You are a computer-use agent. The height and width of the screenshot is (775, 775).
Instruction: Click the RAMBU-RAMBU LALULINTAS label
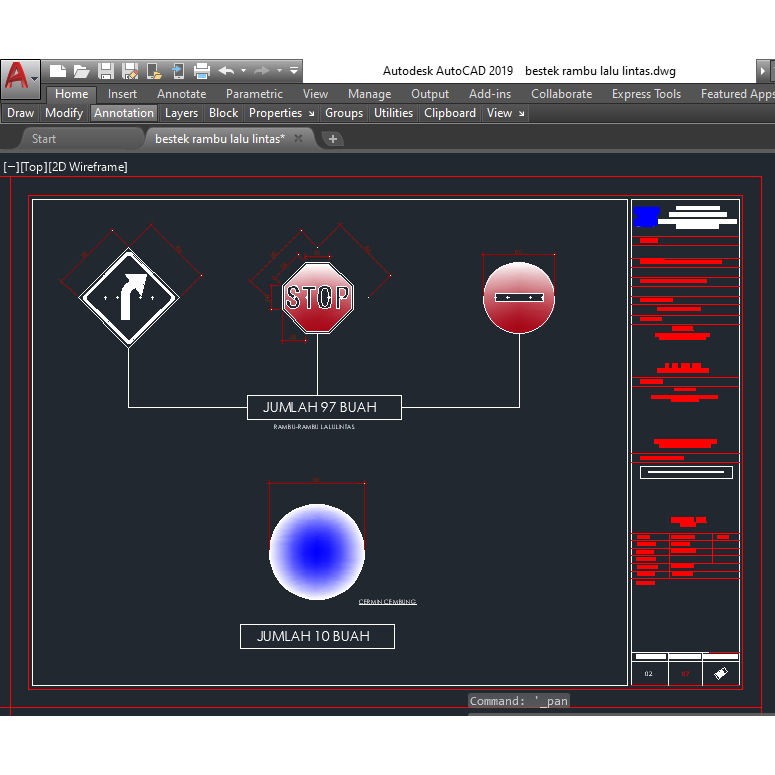(314, 427)
